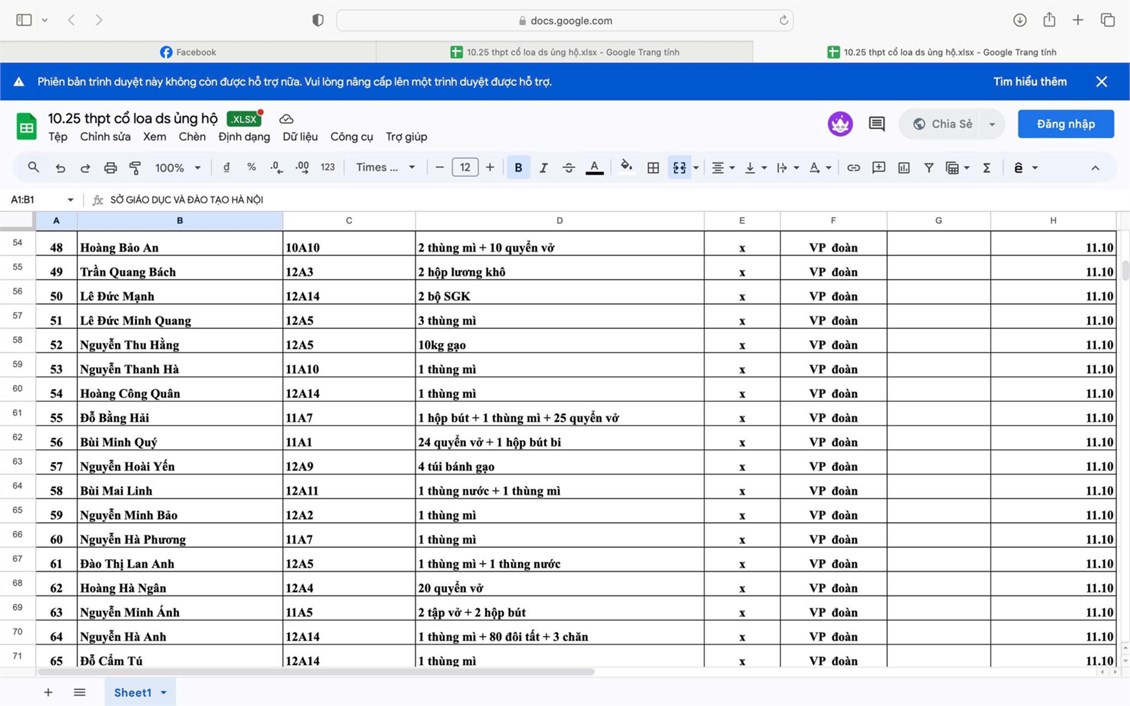Click the font size input field

click(465, 168)
